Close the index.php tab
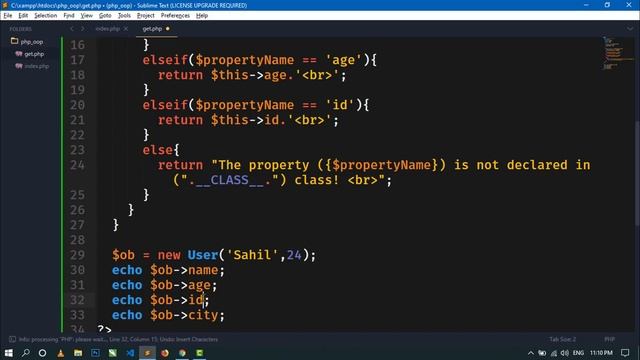Viewport: 640px width, 360px height. (x=126, y=29)
